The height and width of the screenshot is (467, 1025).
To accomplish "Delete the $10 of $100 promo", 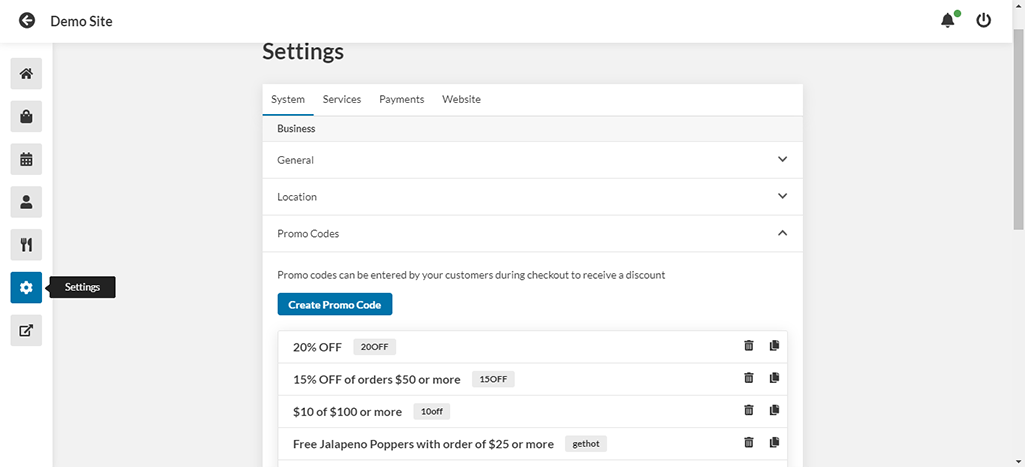I will pyautogui.click(x=749, y=410).
